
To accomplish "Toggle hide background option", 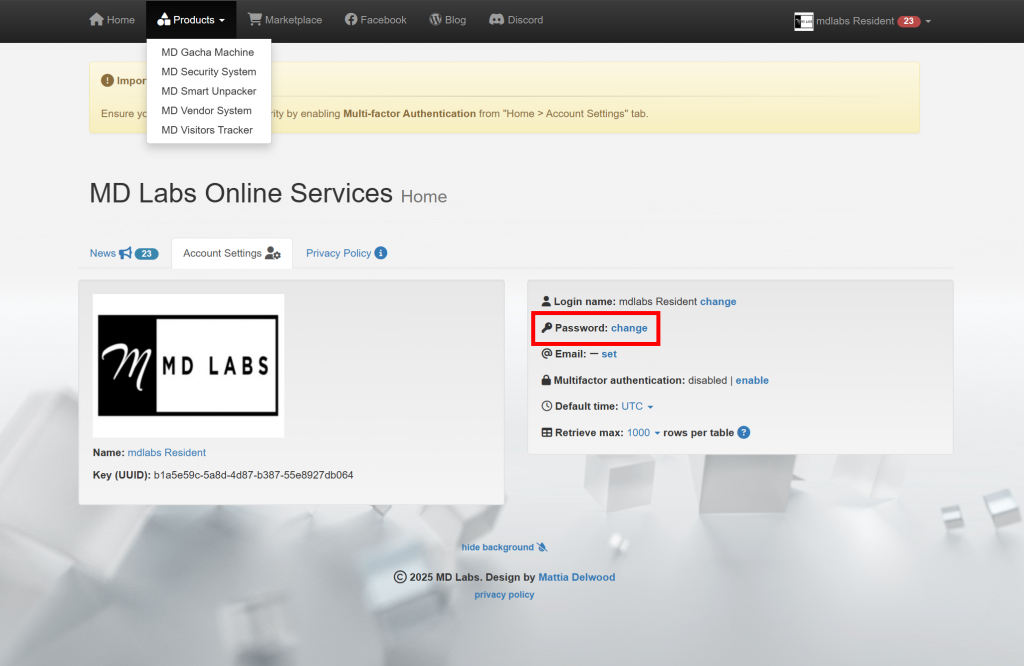I will [504, 547].
